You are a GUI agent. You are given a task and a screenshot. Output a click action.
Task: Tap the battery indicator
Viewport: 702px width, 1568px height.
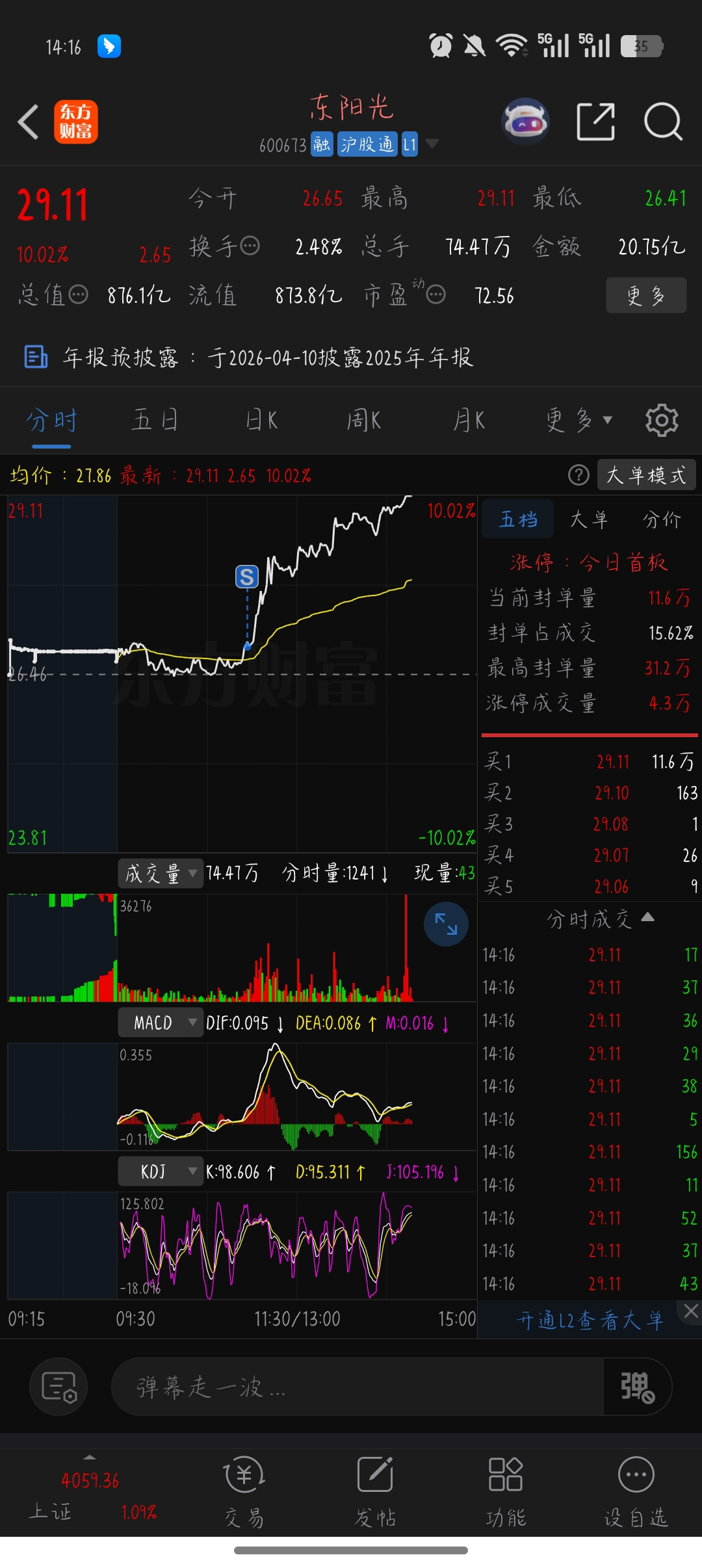(x=642, y=46)
